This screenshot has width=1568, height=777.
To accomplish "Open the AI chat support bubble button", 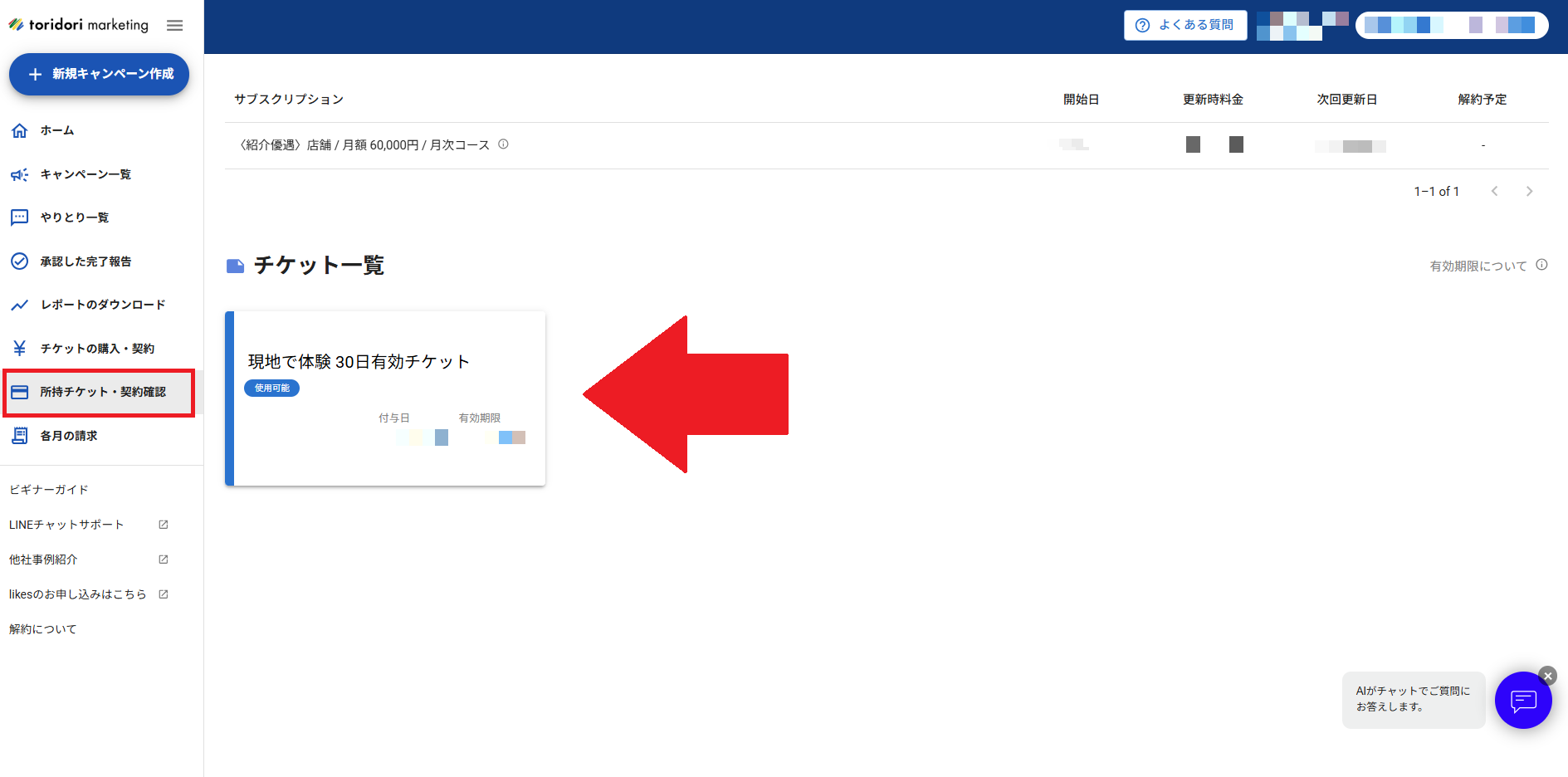I will (1523, 701).
